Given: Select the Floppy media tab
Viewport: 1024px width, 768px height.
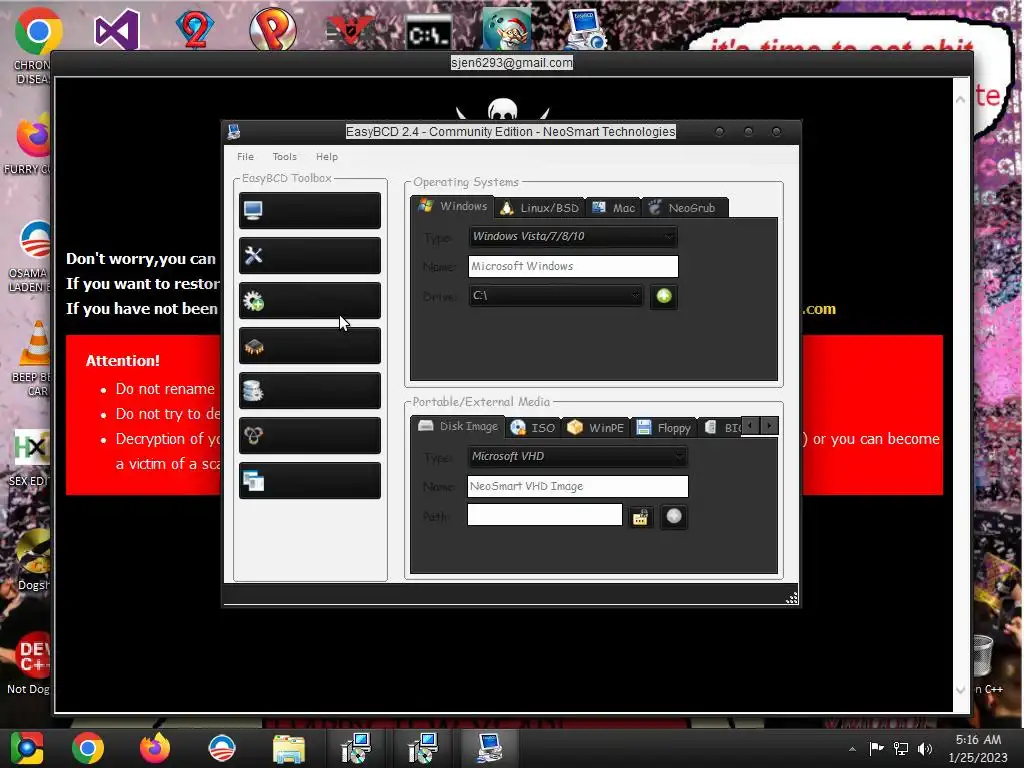Looking at the screenshot, I should tap(663, 428).
